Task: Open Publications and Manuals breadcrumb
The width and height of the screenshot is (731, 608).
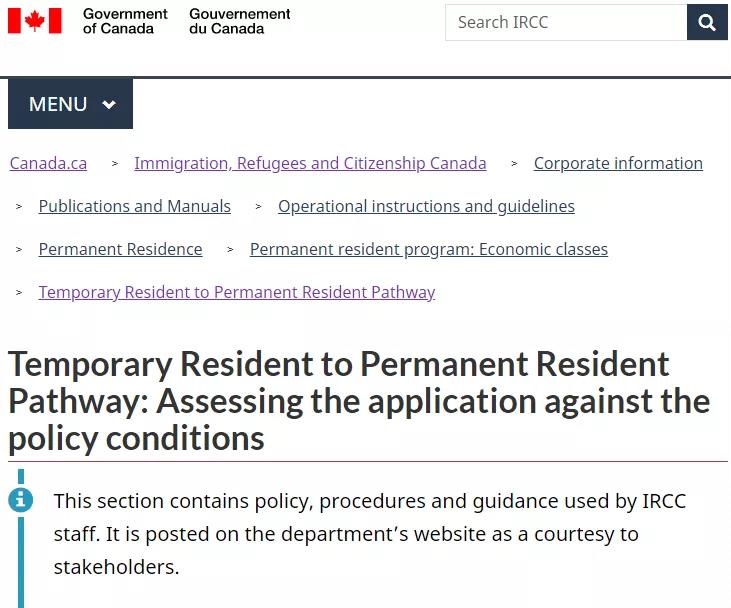Action: coord(135,206)
